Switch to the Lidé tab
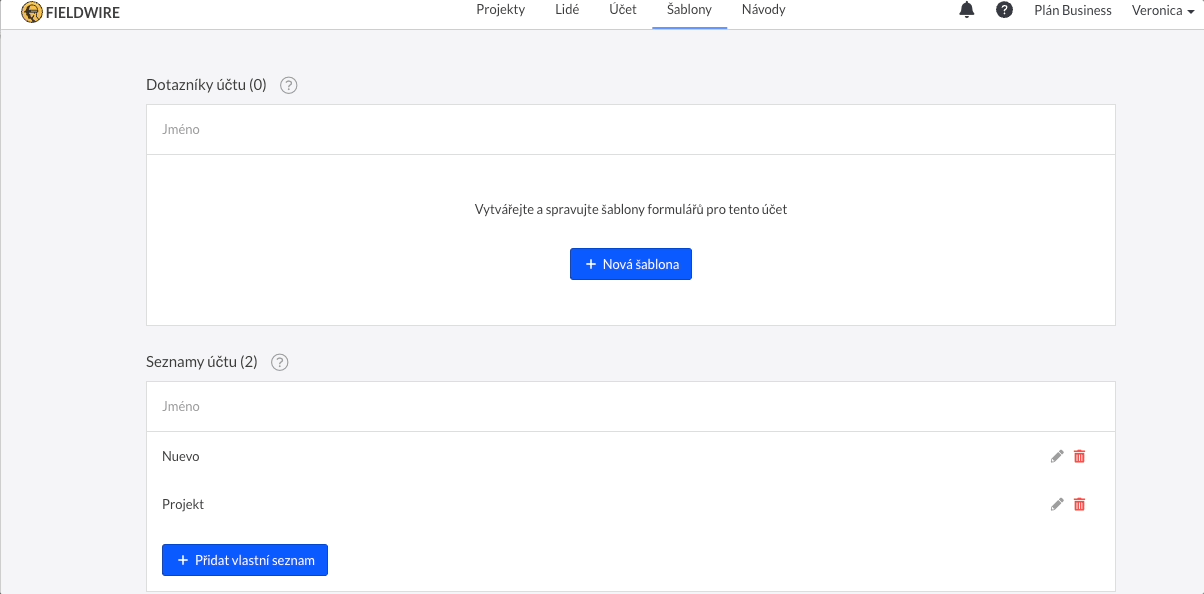1204x594 pixels. click(566, 10)
